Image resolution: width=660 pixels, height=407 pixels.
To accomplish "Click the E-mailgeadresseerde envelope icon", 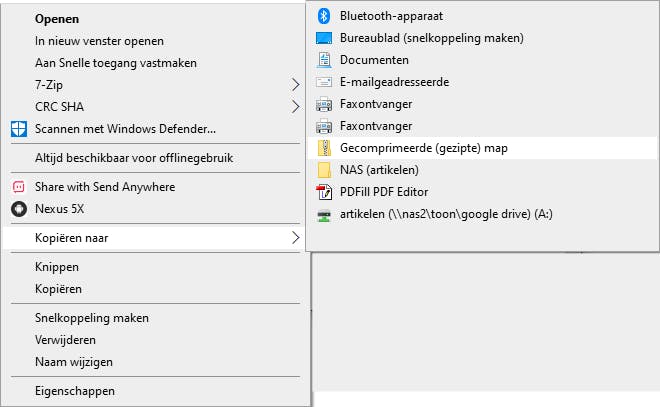I will [324, 82].
